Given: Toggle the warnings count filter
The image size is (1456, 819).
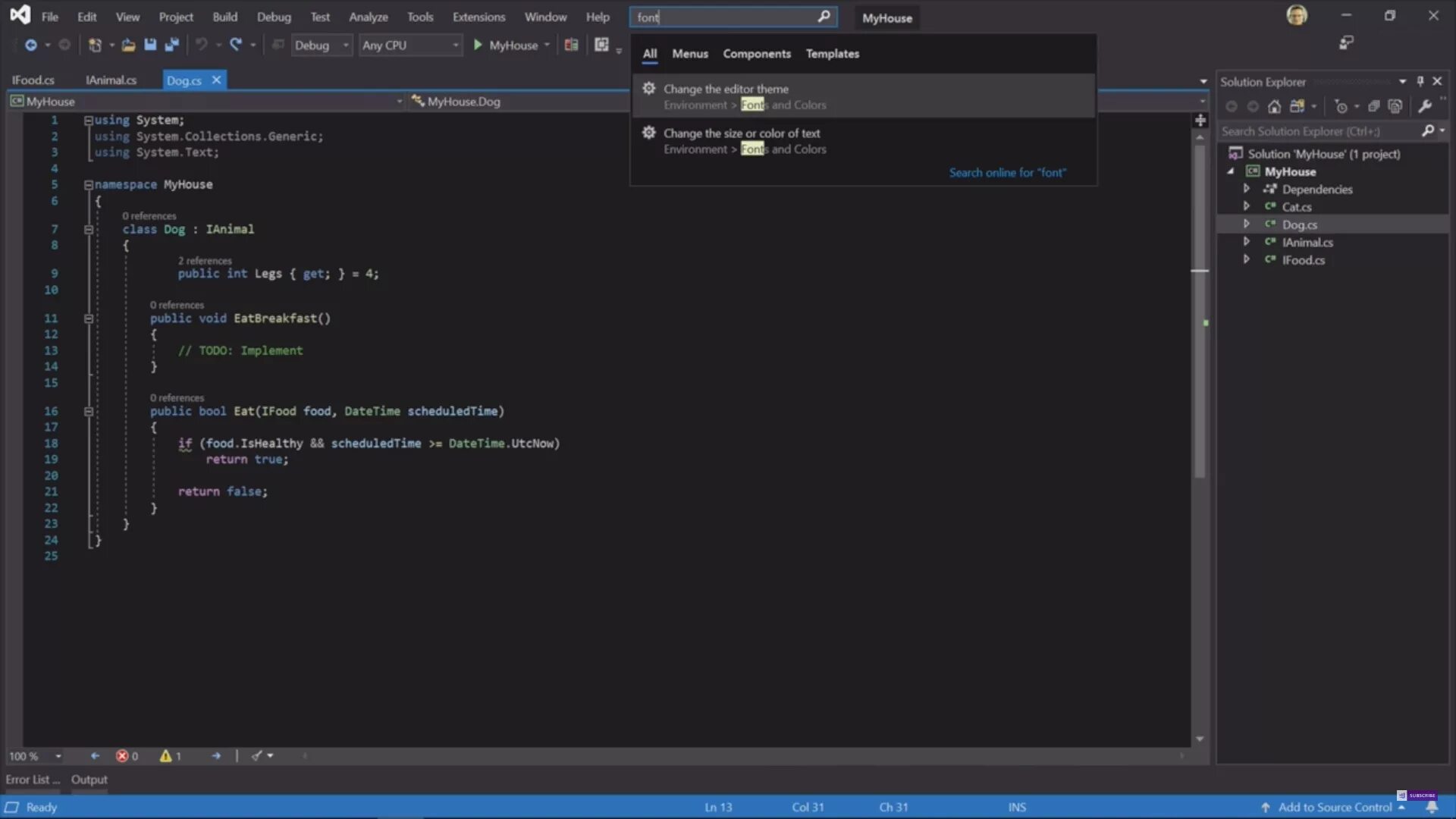Looking at the screenshot, I should click(x=171, y=756).
